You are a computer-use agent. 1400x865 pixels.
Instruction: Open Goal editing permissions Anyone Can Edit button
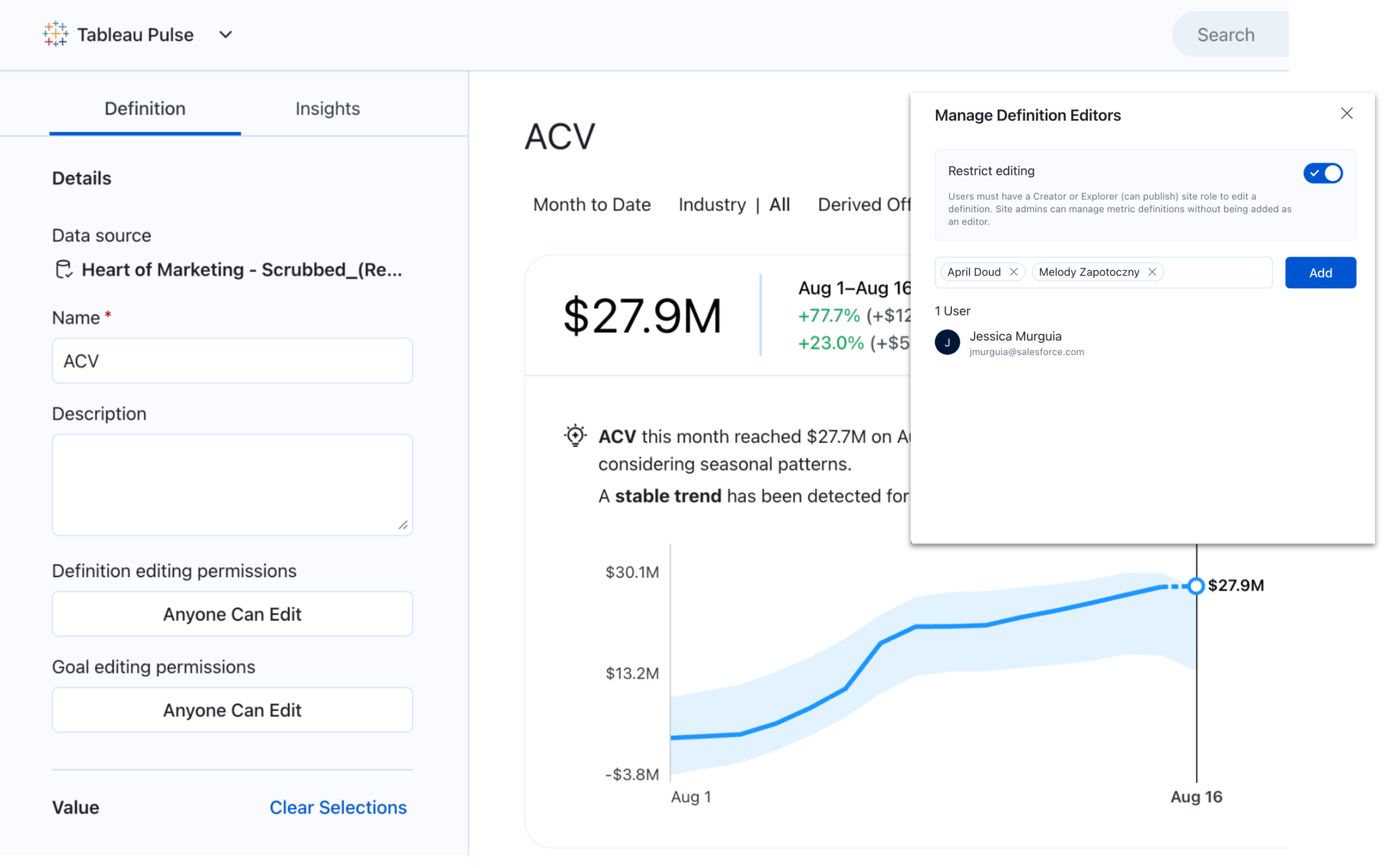(232, 711)
